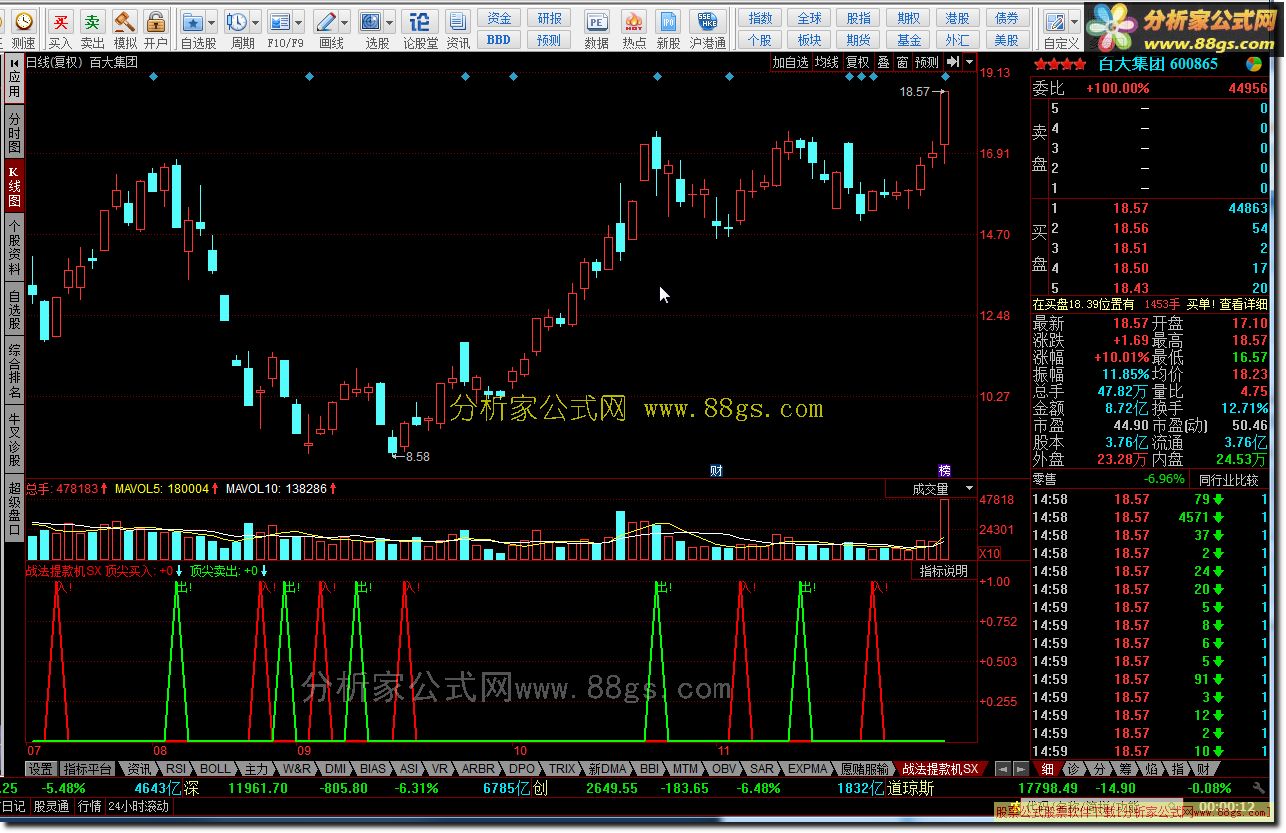Click 加自选 to add to watchlist

pos(790,62)
